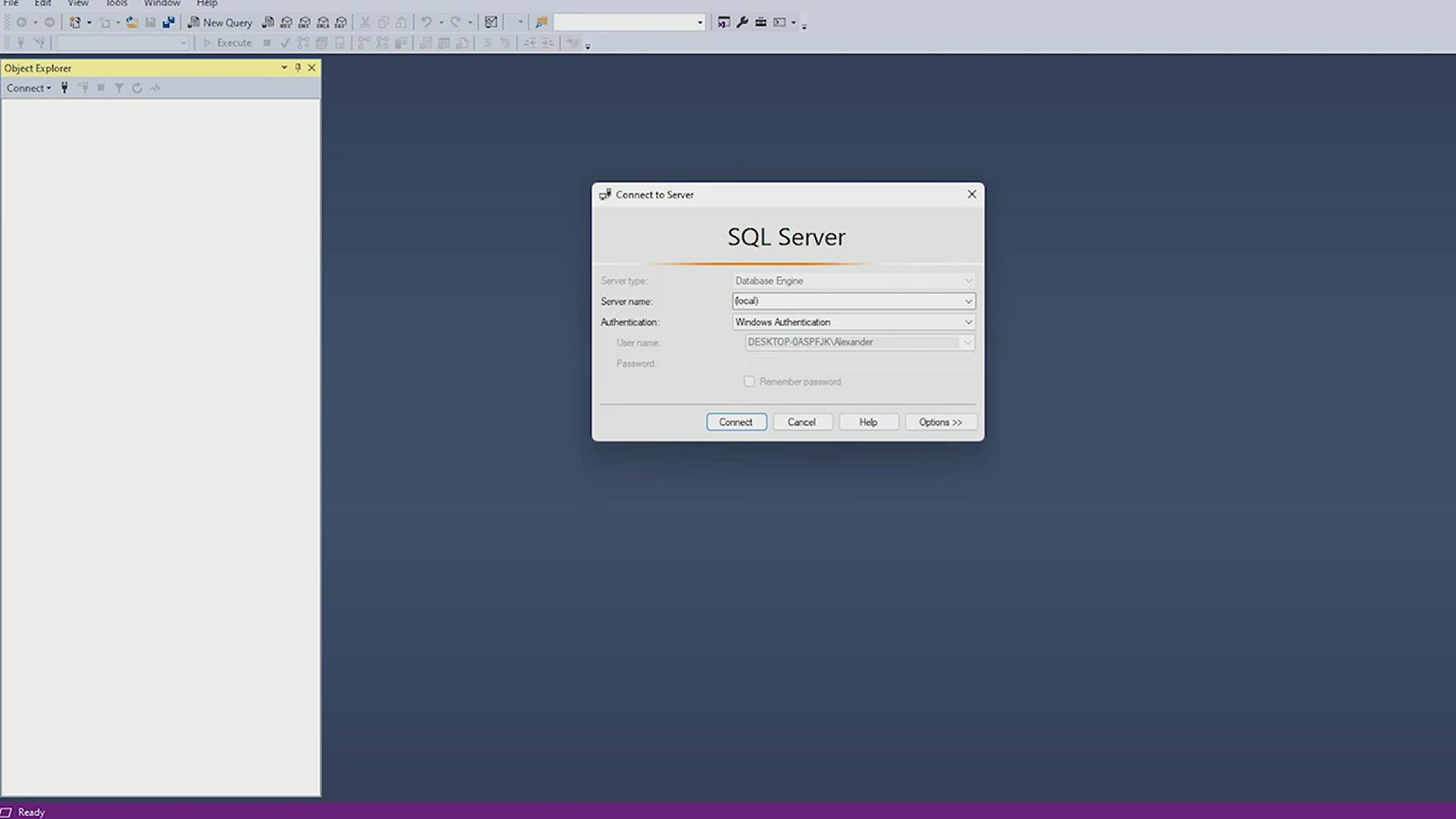
Task: Click the Analysis Services XMLA Query icon
Action: 322,22
